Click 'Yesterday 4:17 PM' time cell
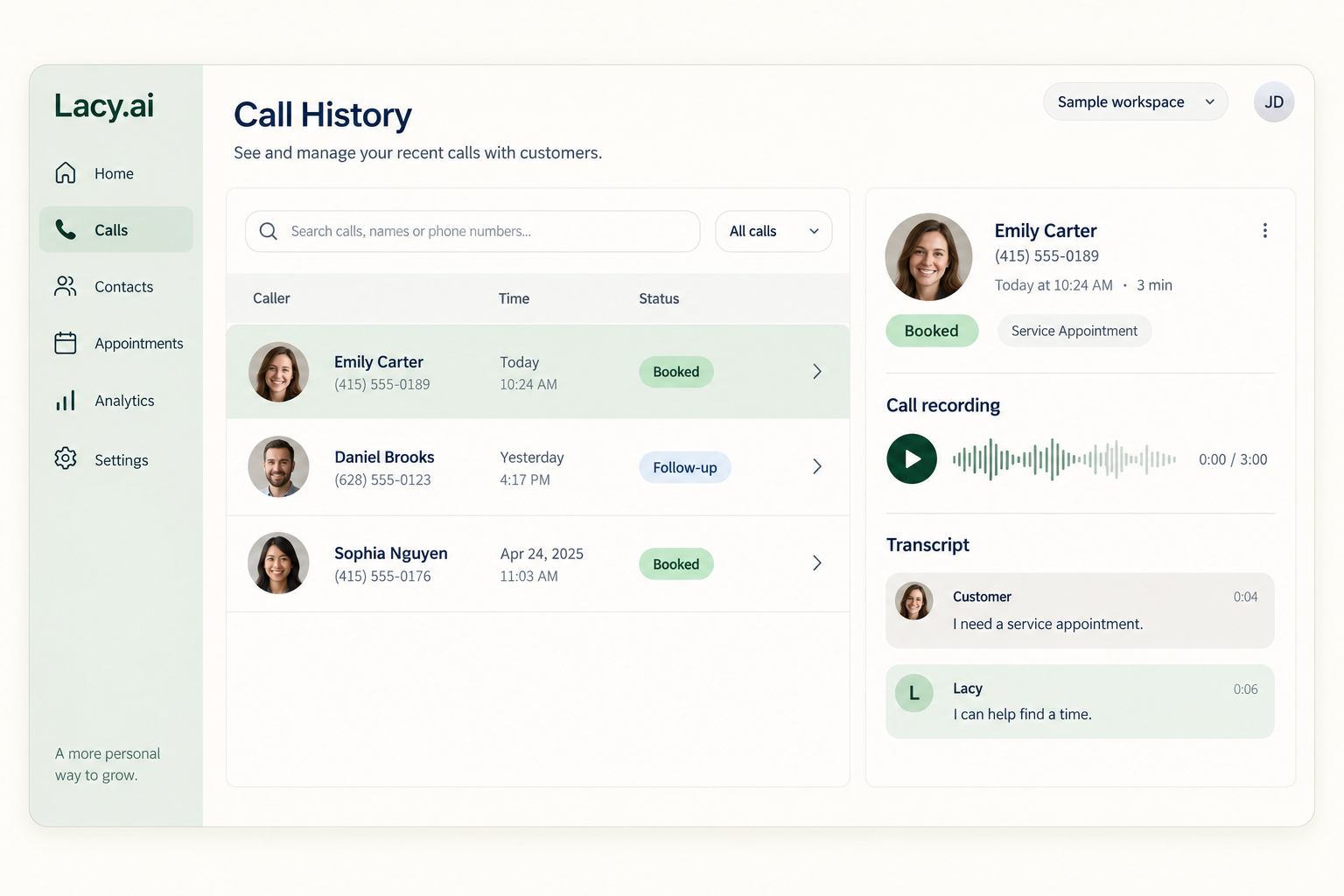This screenshot has height=896, width=1344. click(532, 468)
